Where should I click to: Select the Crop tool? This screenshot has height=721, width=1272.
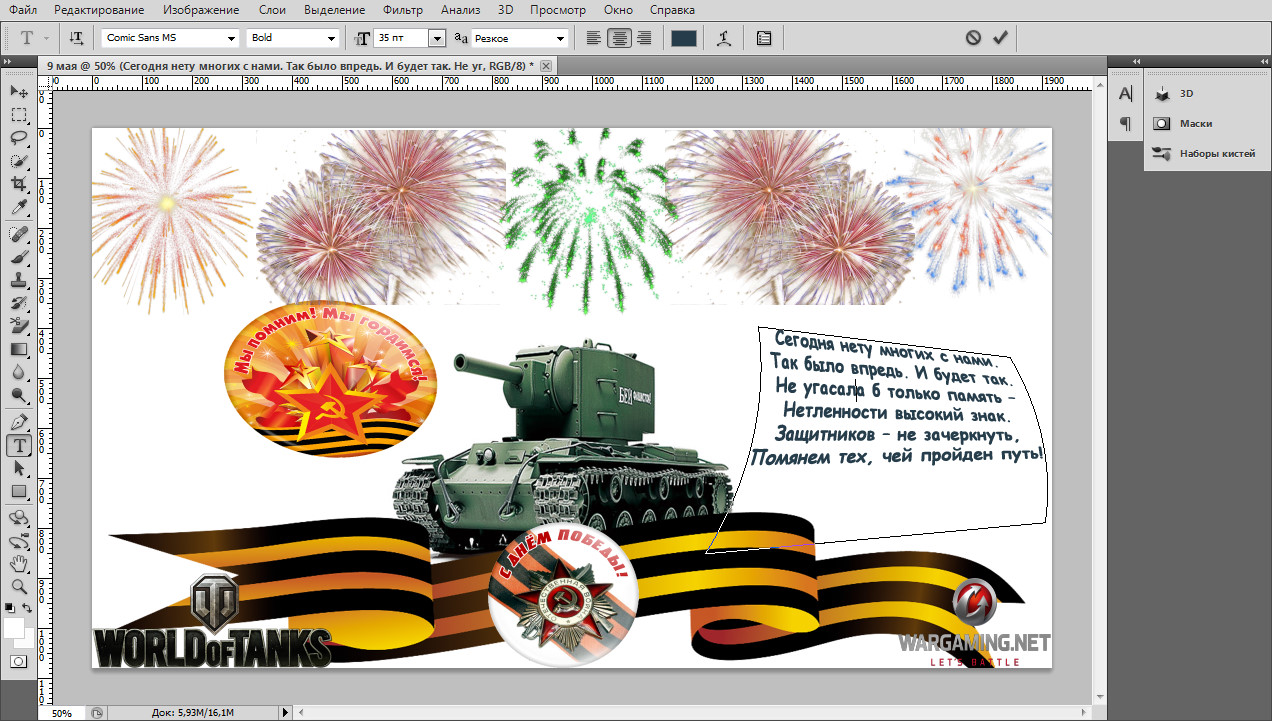18,184
